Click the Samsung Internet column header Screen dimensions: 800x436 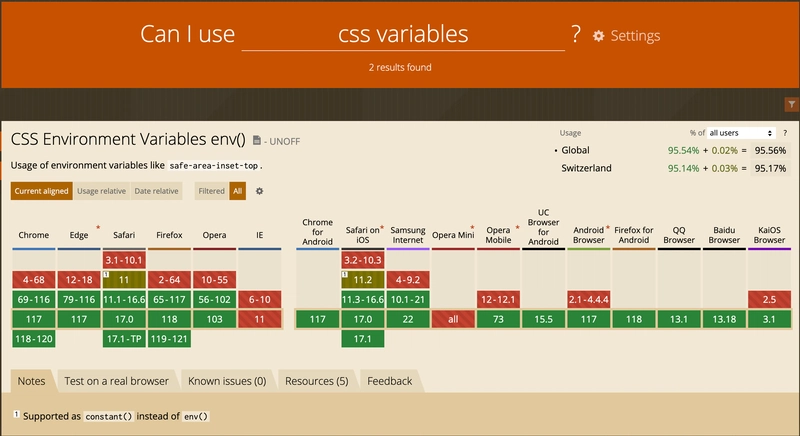click(408, 235)
